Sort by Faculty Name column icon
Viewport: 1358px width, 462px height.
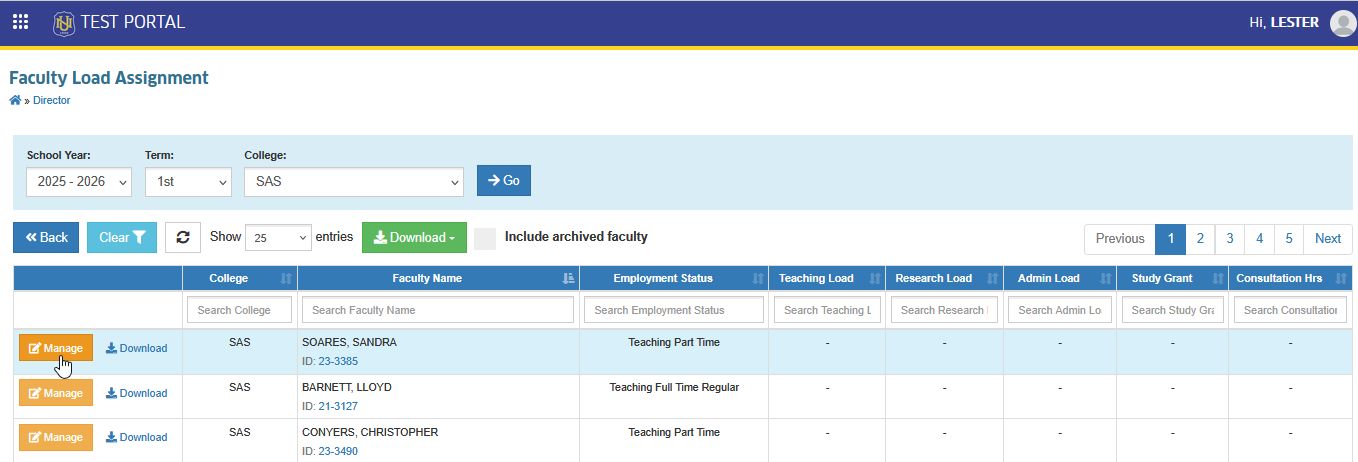(x=568, y=278)
